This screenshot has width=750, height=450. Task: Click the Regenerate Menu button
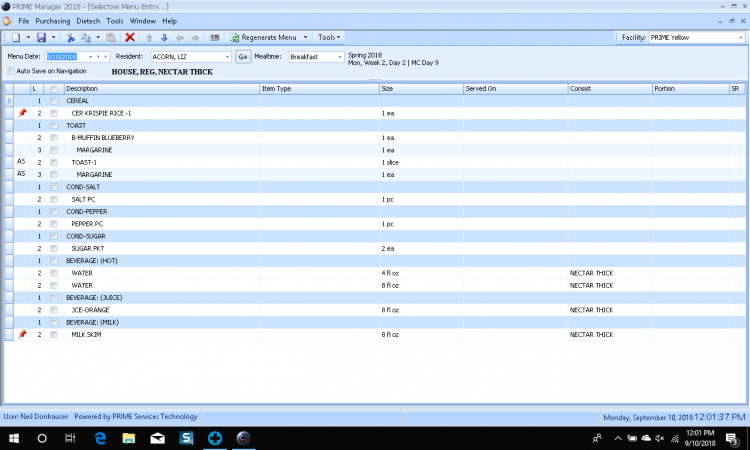click(x=268, y=37)
